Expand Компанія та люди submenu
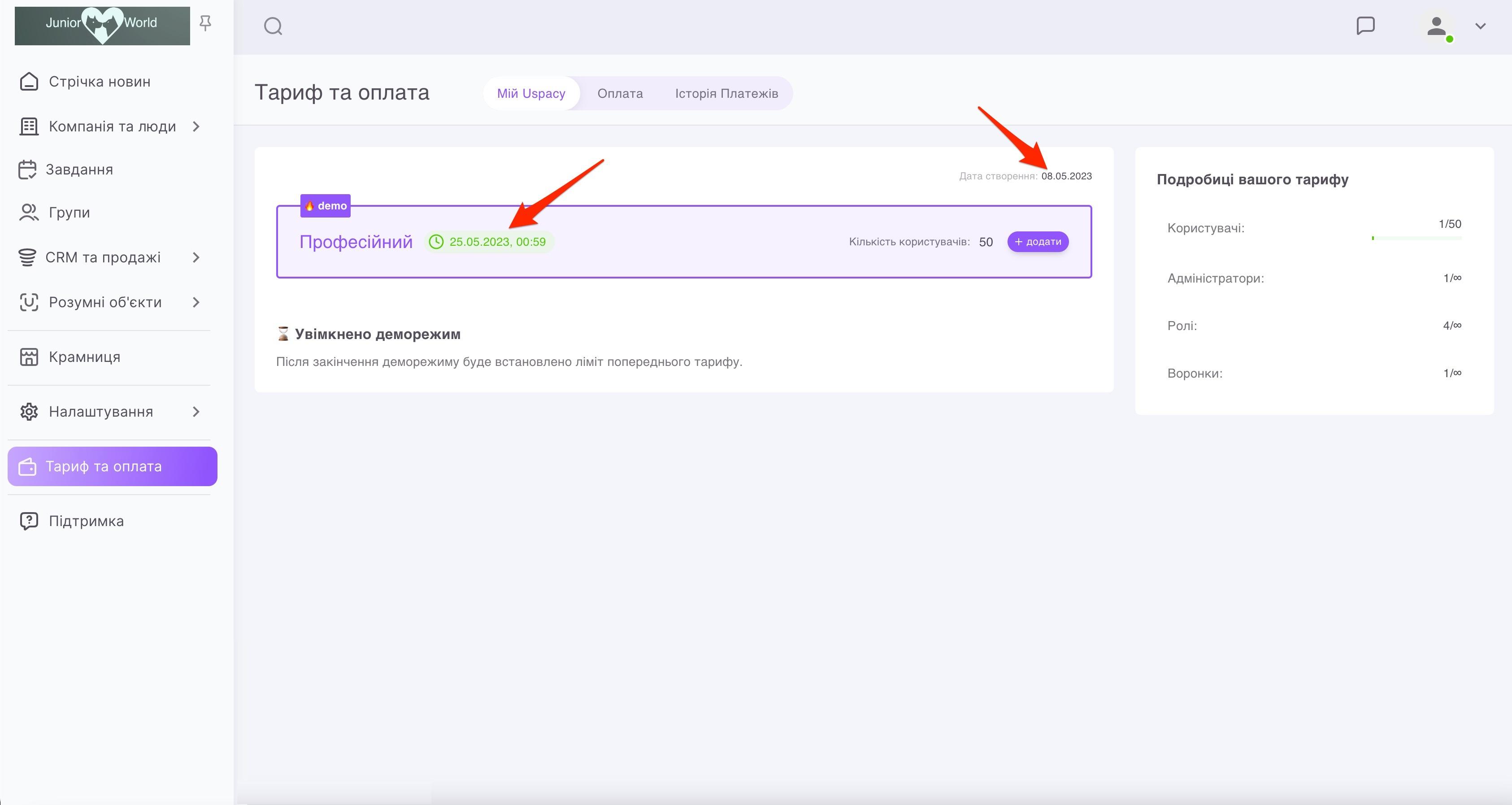 [196, 126]
